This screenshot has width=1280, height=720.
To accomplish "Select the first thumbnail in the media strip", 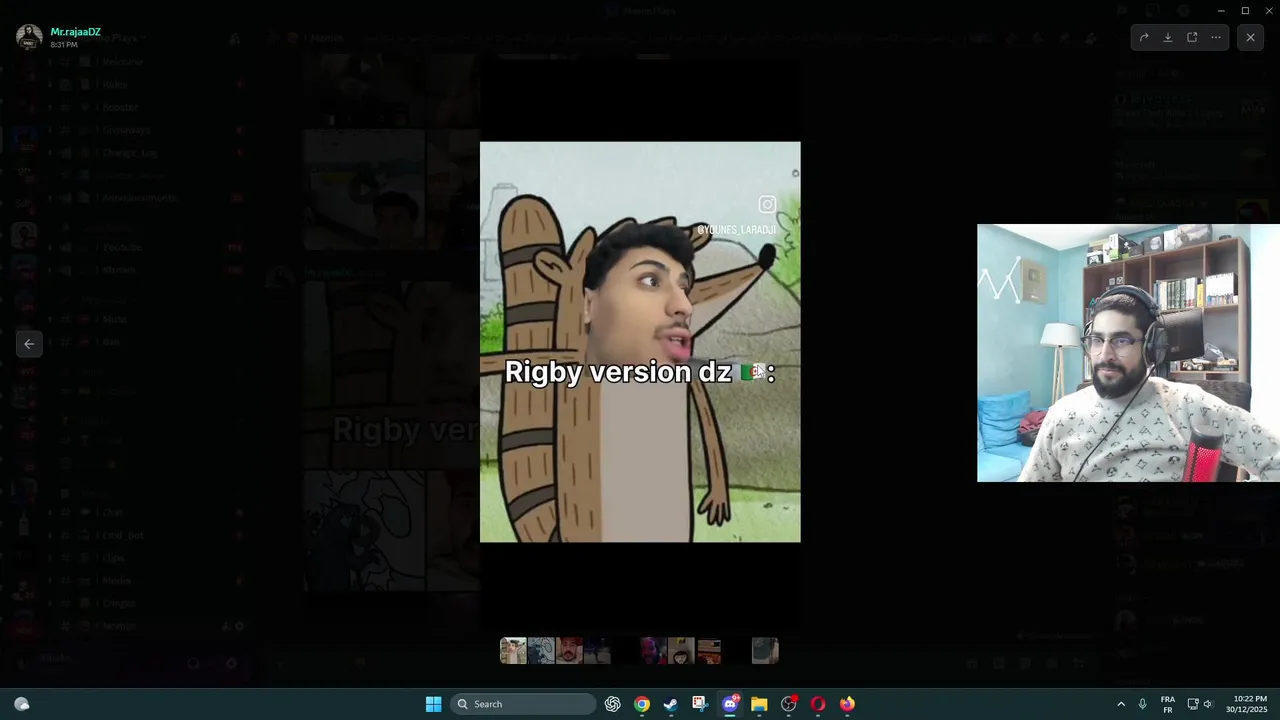I will coord(513,651).
